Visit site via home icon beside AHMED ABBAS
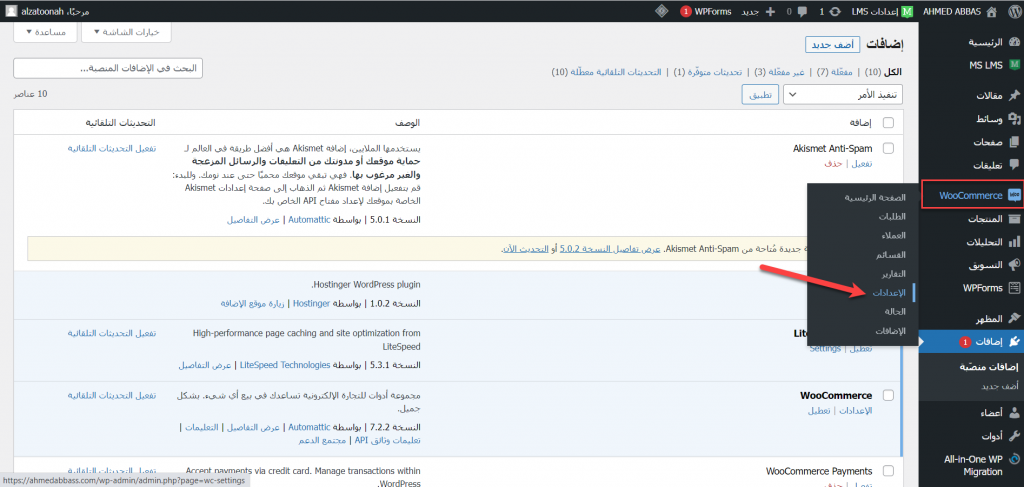 tap(992, 12)
